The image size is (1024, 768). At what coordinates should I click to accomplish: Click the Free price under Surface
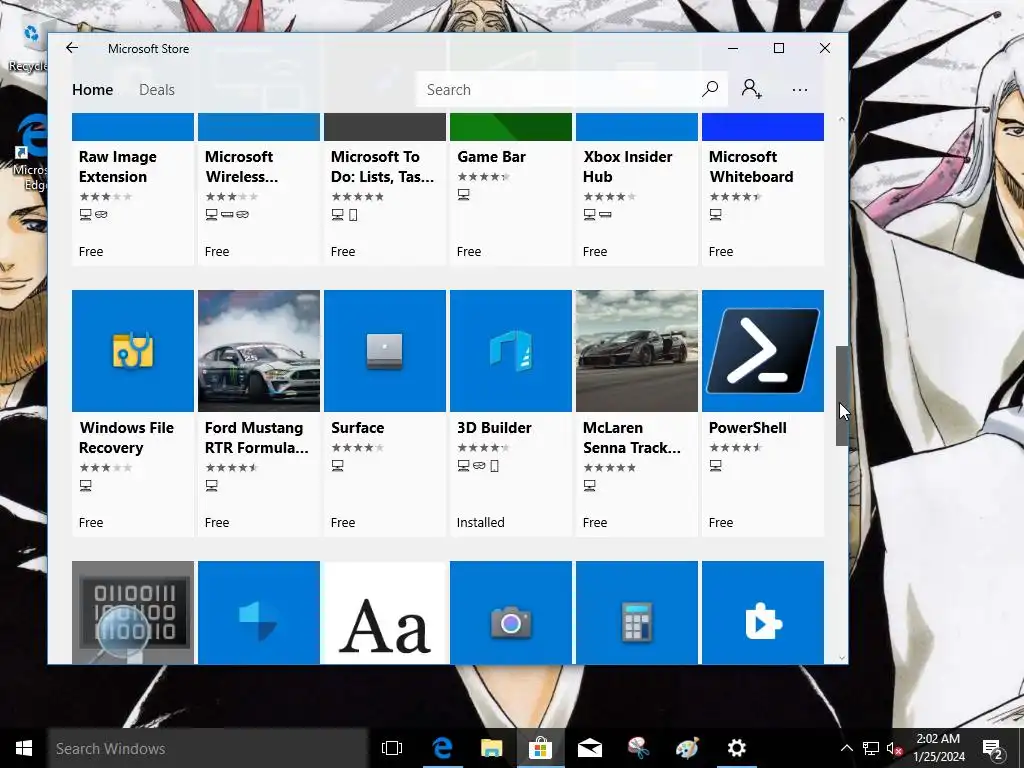coord(342,522)
